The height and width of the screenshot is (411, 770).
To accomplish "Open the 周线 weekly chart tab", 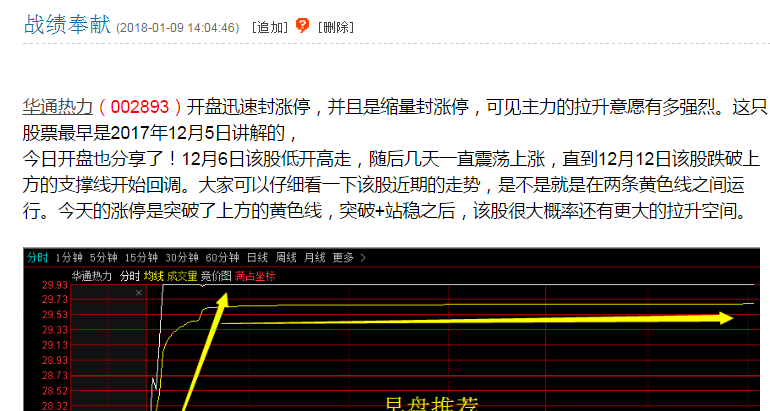I will pyautogui.click(x=286, y=257).
